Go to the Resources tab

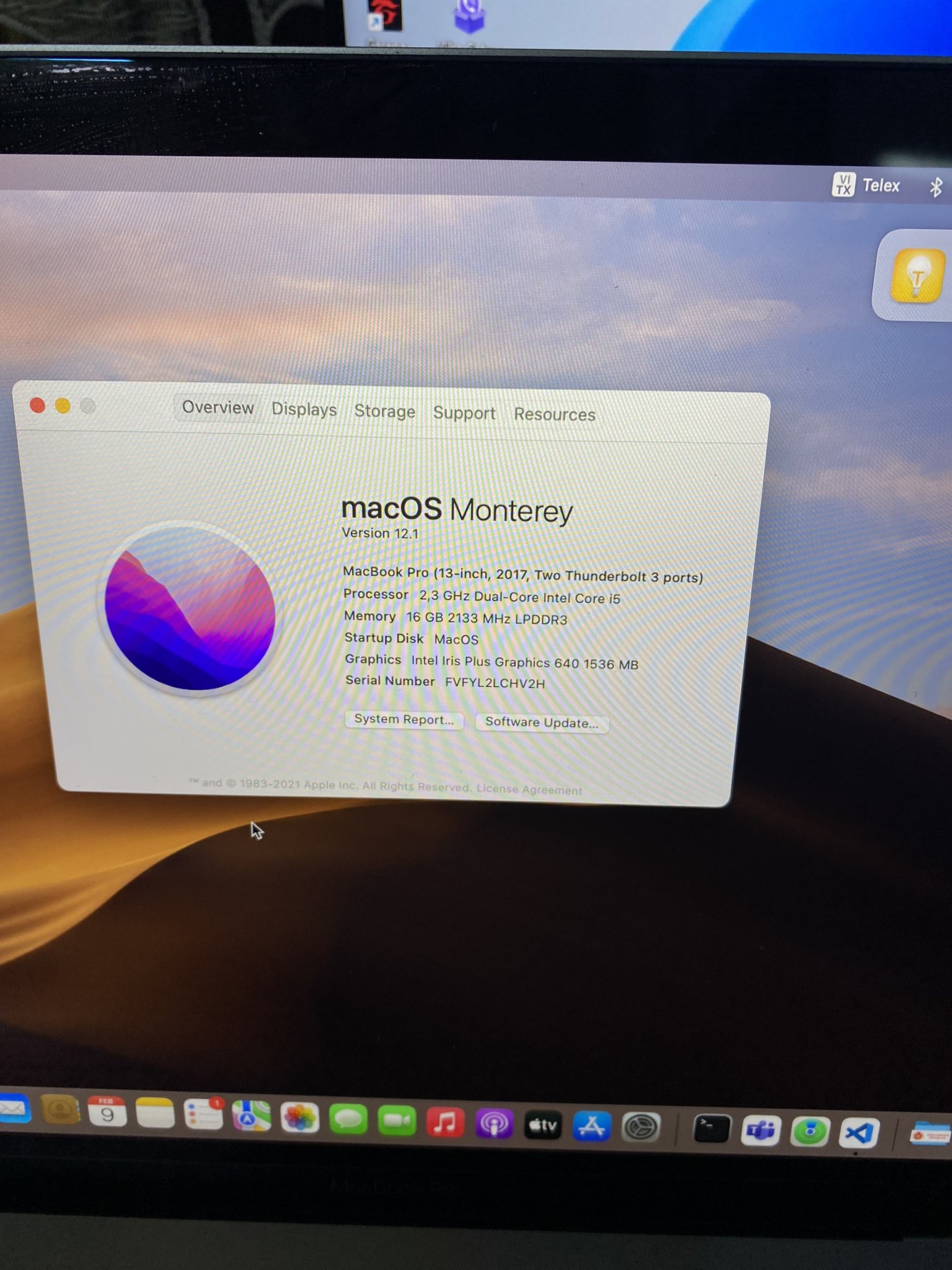pyautogui.click(x=554, y=415)
